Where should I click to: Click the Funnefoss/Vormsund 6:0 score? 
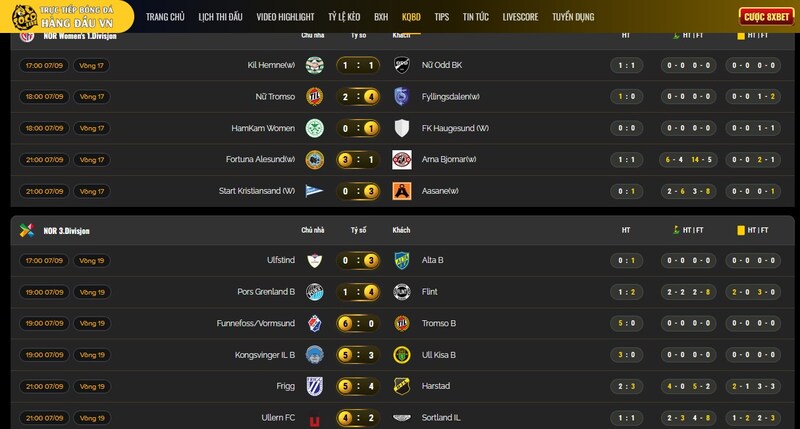(358, 323)
